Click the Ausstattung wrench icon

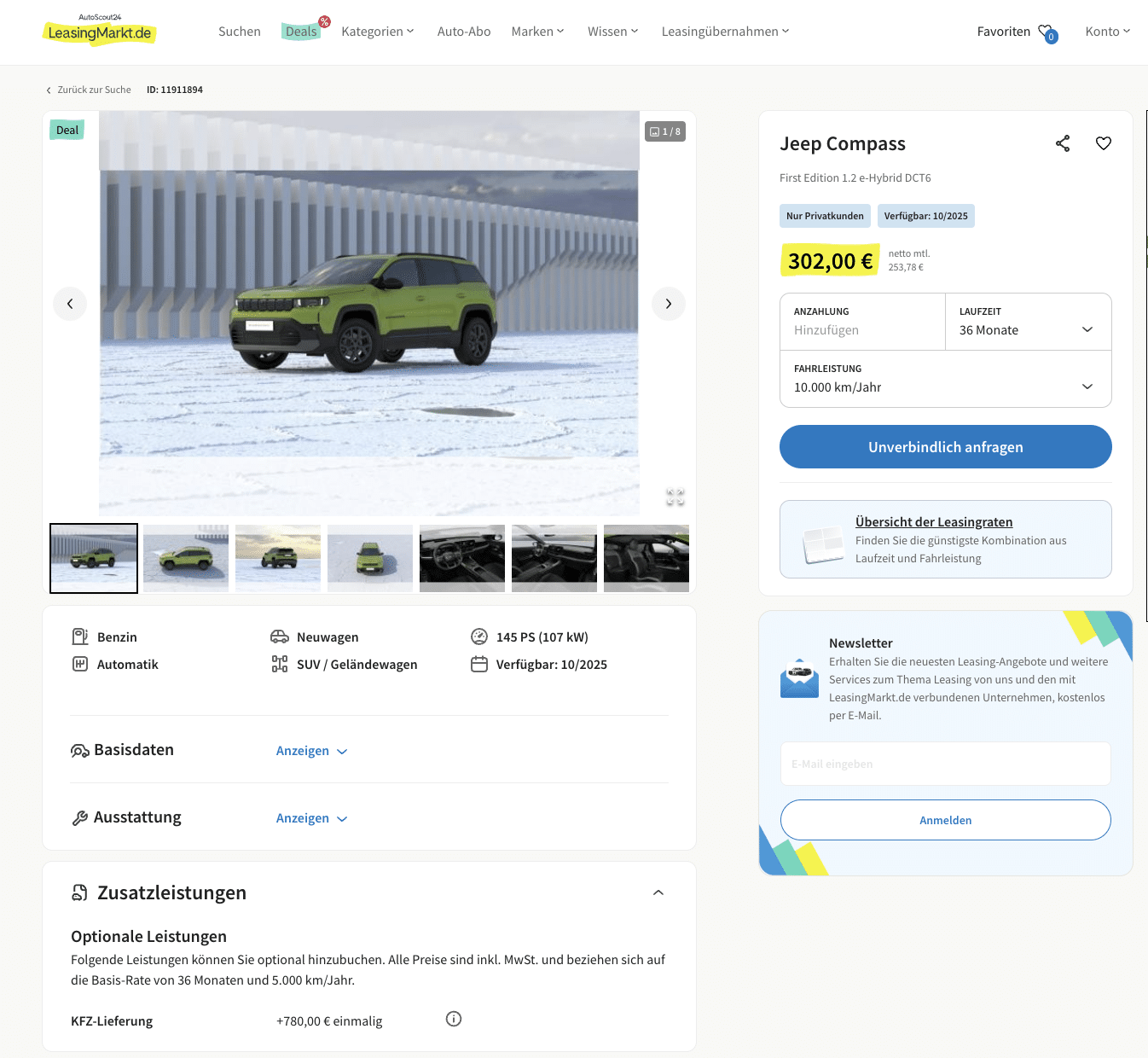pyautogui.click(x=80, y=818)
